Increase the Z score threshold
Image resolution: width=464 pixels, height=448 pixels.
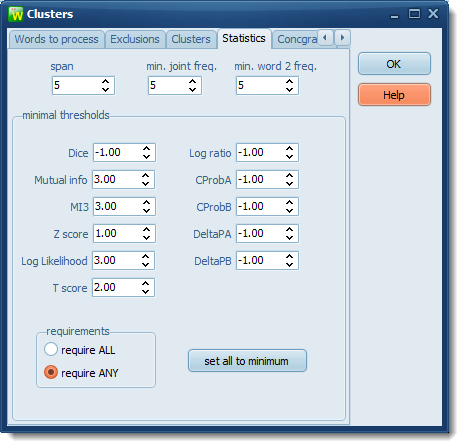click(146, 229)
